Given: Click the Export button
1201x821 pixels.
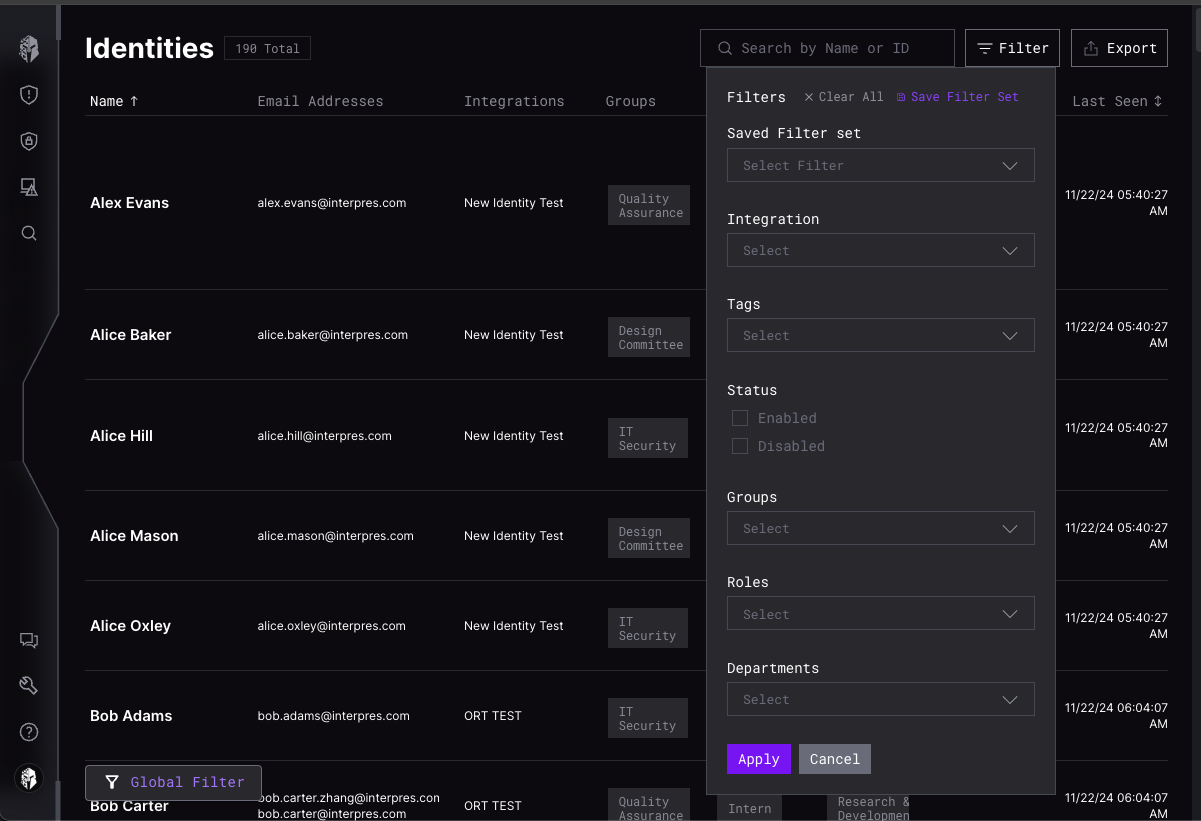Looking at the screenshot, I should click(1119, 48).
